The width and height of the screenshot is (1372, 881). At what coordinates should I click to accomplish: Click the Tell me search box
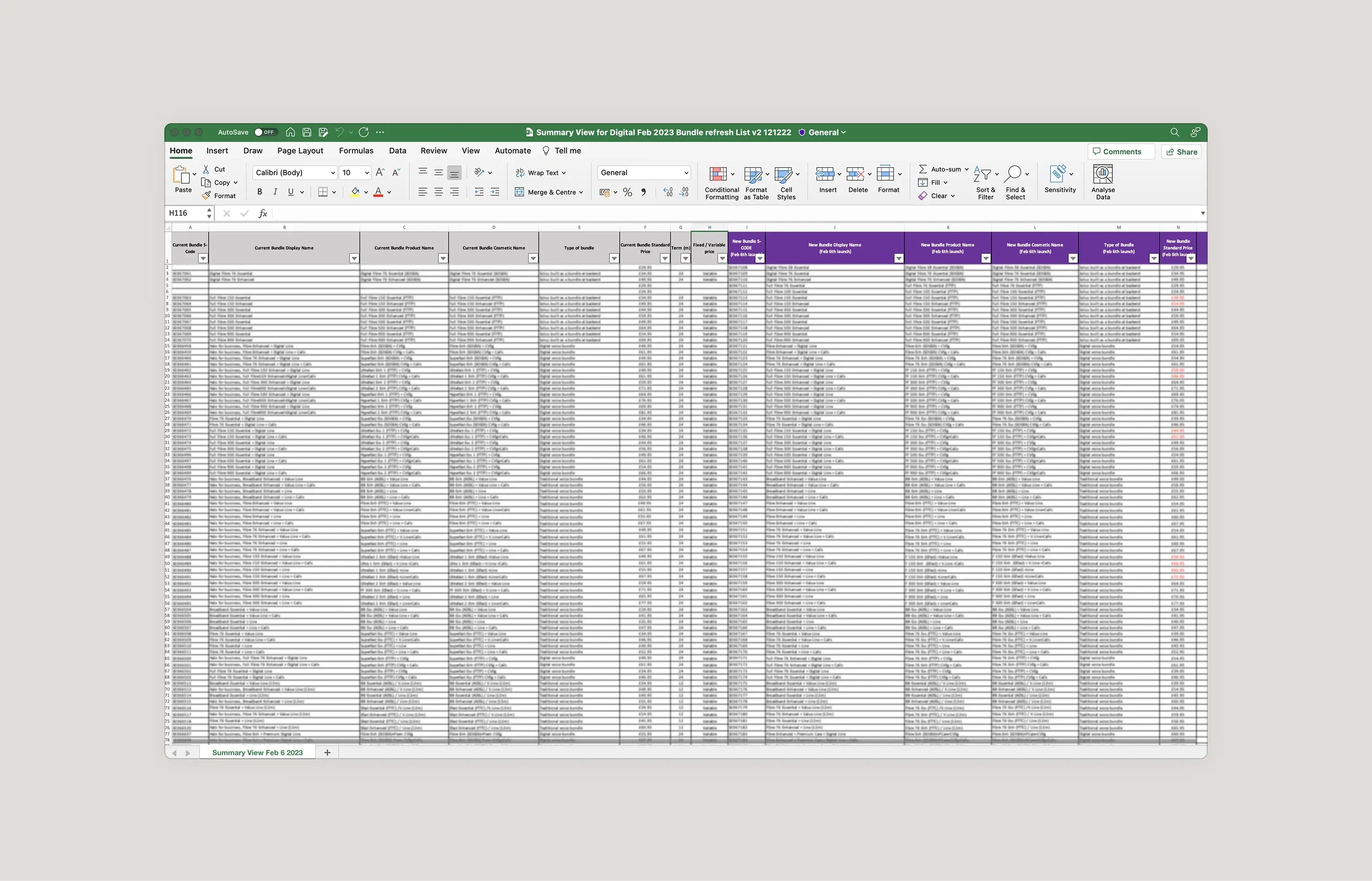pyautogui.click(x=561, y=150)
